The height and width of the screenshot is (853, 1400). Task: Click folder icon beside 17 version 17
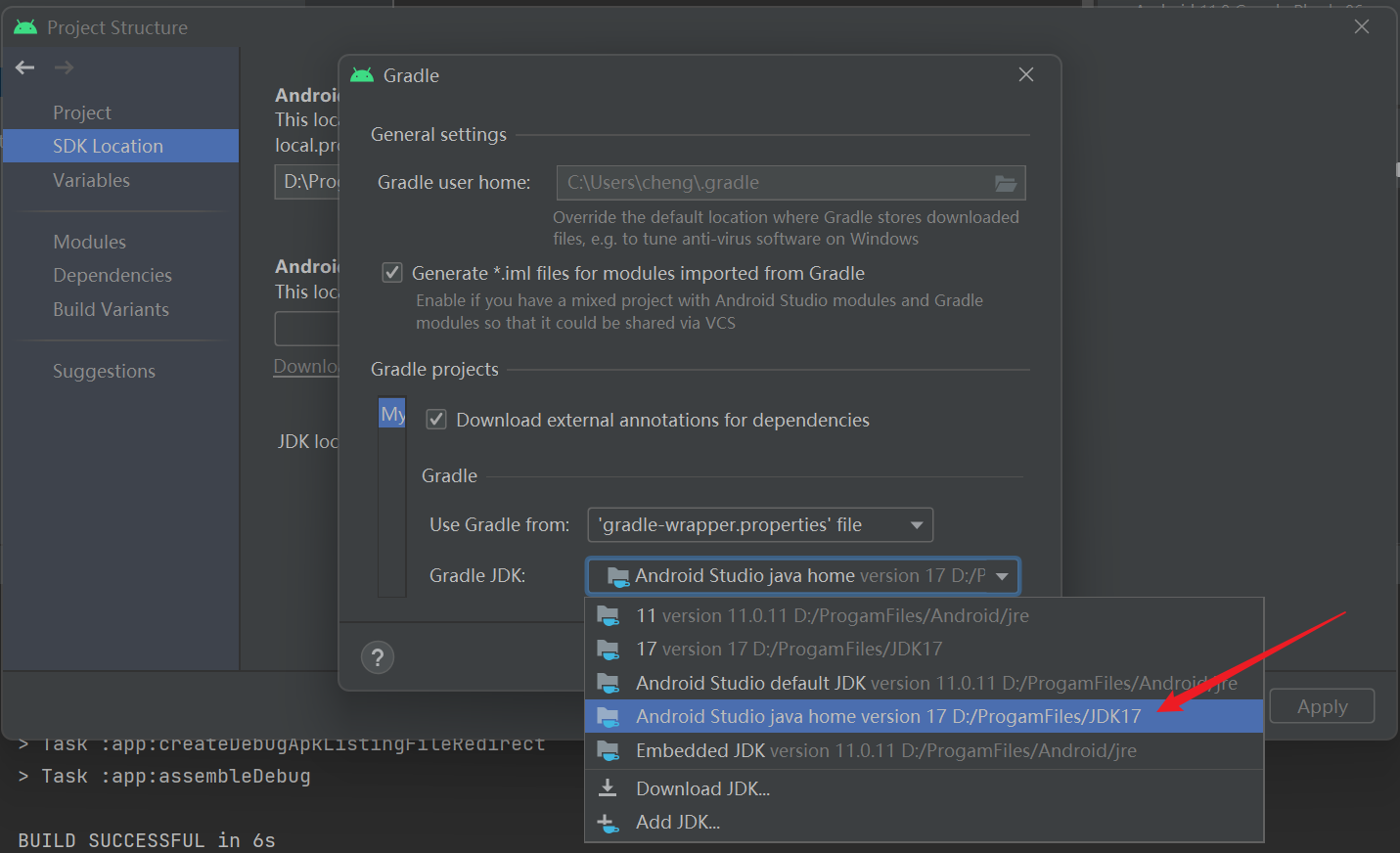pos(609,650)
